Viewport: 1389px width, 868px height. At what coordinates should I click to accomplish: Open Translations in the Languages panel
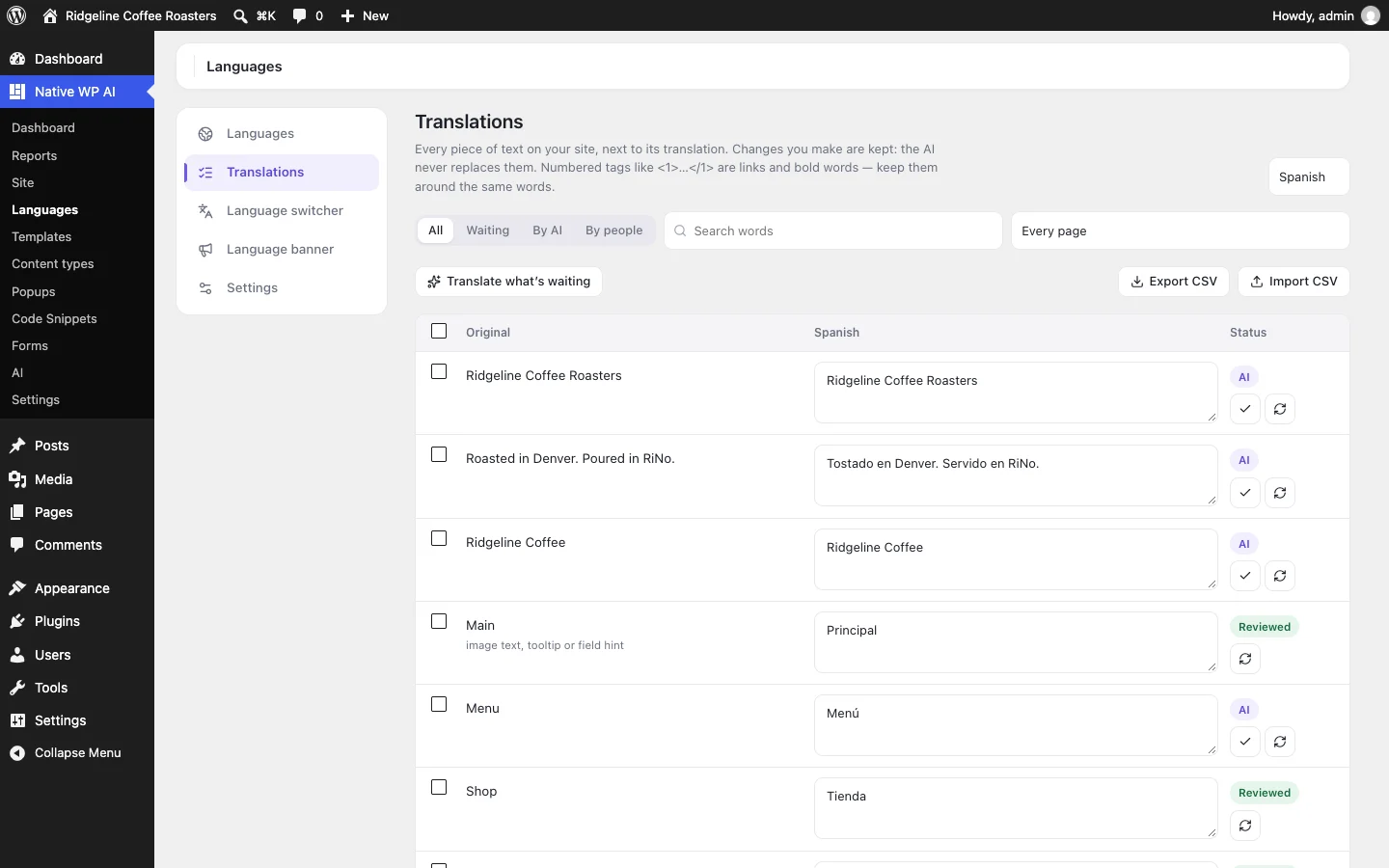[x=282, y=173]
